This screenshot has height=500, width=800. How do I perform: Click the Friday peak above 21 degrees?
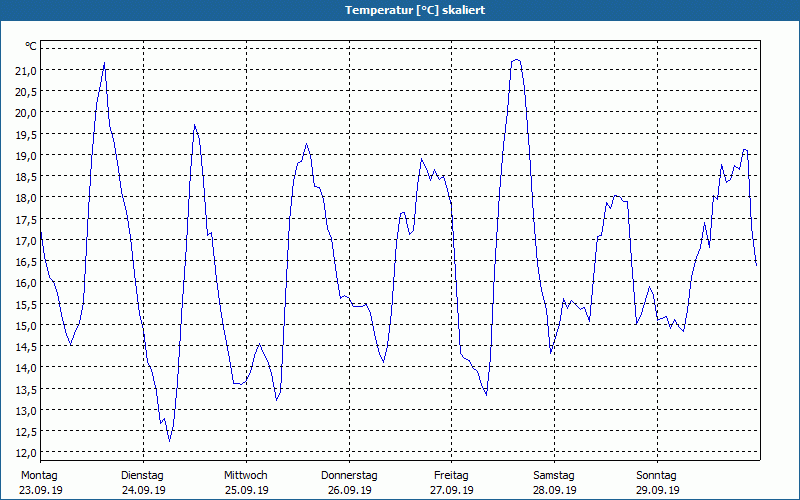[516, 60]
